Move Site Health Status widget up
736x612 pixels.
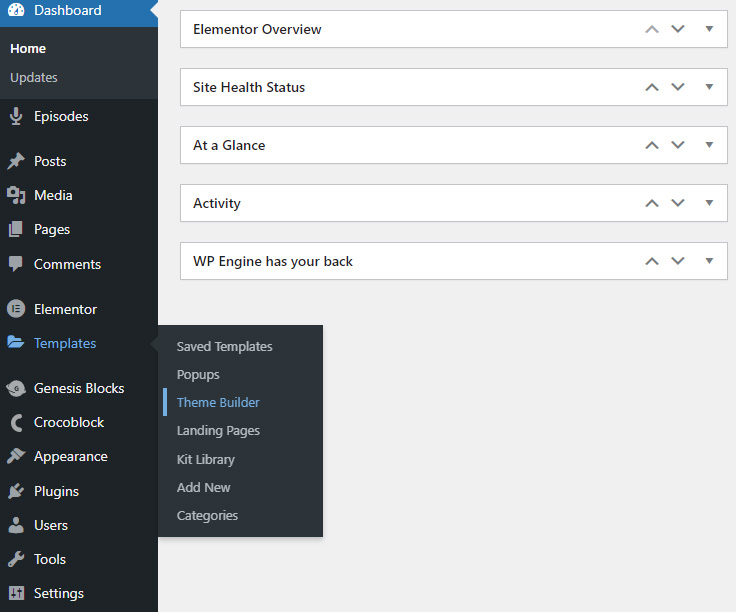[x=652, y=87]
